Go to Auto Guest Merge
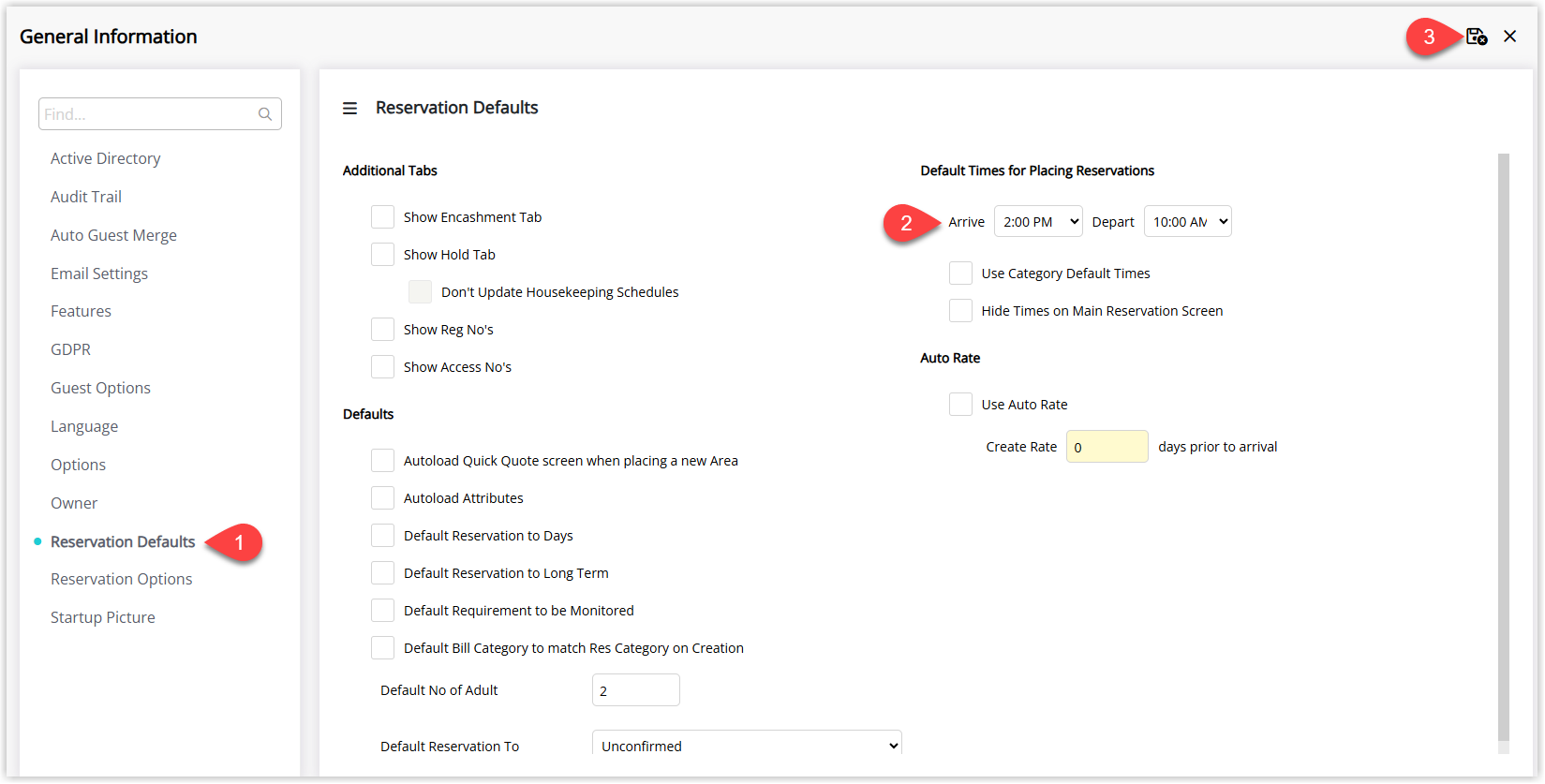 [113, 235]
